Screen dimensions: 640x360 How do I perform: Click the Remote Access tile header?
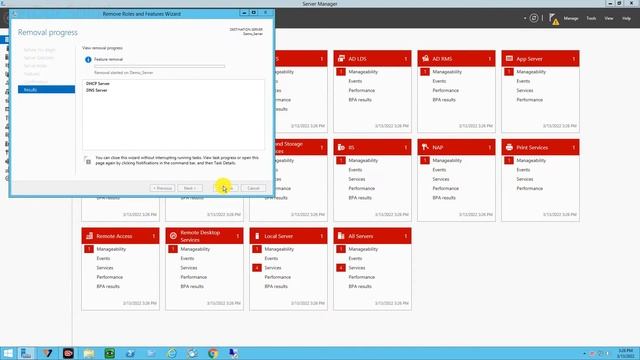point(120,236)
